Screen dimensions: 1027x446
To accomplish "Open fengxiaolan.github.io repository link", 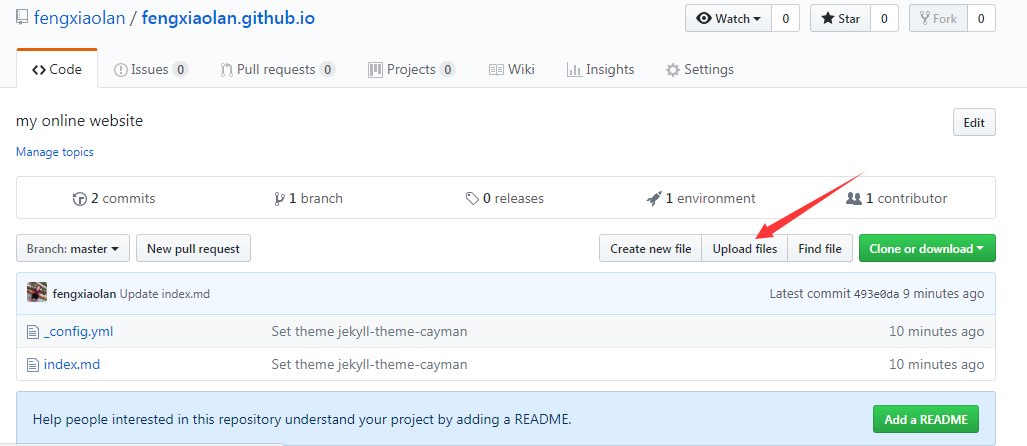I will tap(228, 18).
